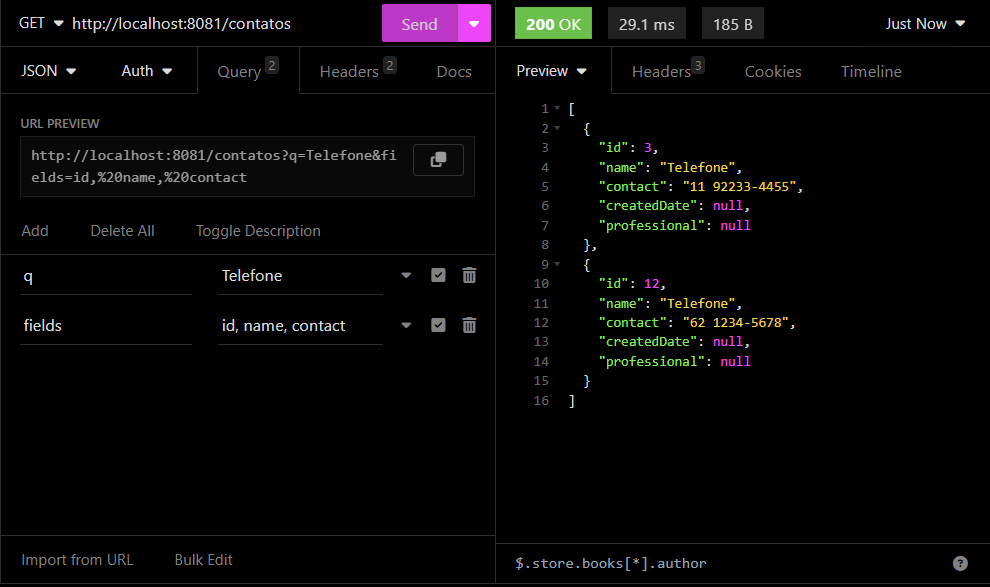Click the "62 1234-5678" contact value
Image resolution: width=990 pixels, height=587 pixels.
coord(736,322)
